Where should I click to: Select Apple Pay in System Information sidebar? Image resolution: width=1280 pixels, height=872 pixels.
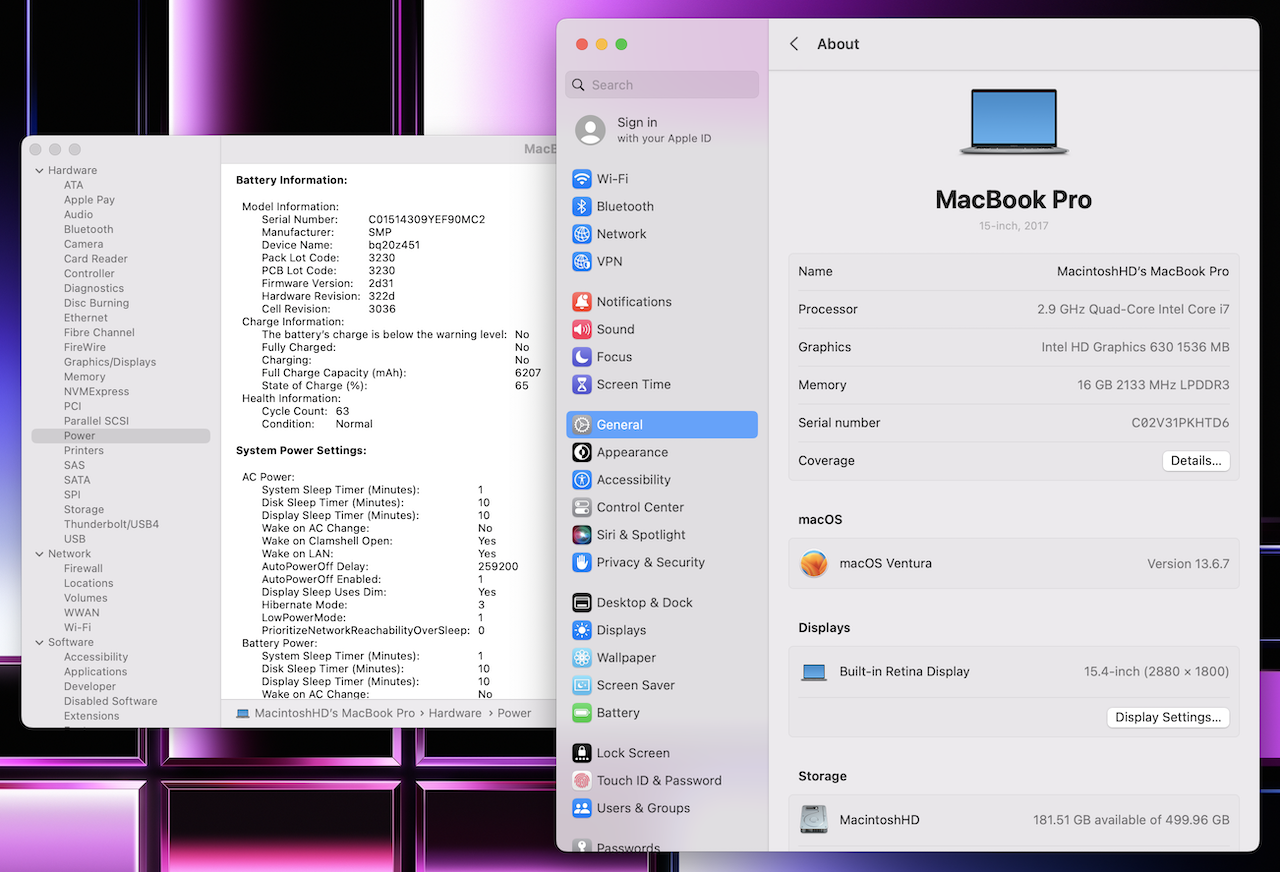coord(89,200)
